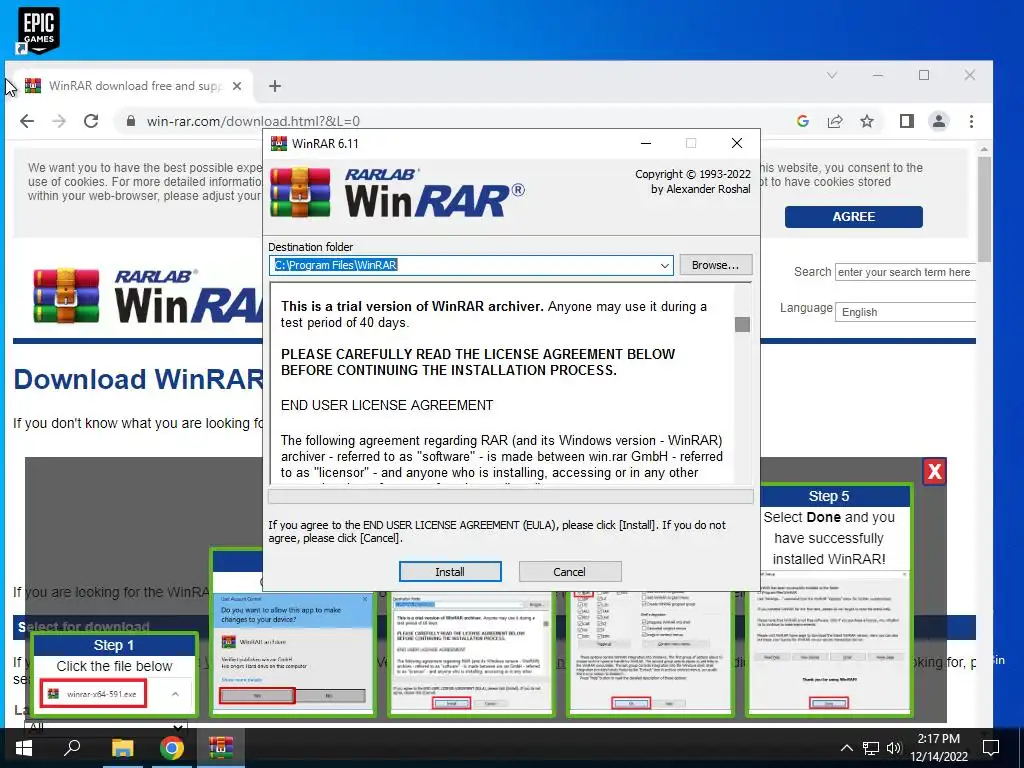This screenshot has width=1024, height=768.
Task: Open the volume tray icon
Action: [x=894, y=748]
